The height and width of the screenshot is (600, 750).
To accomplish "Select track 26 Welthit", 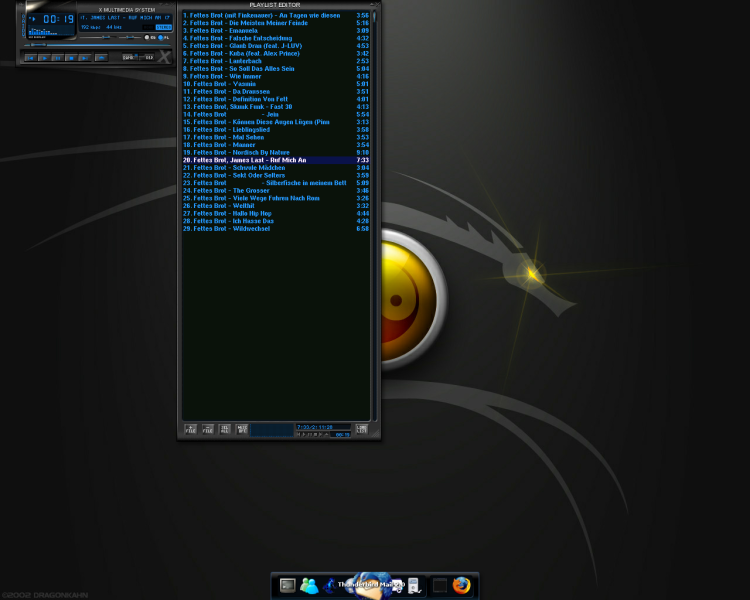I will [x=276, y=206].
